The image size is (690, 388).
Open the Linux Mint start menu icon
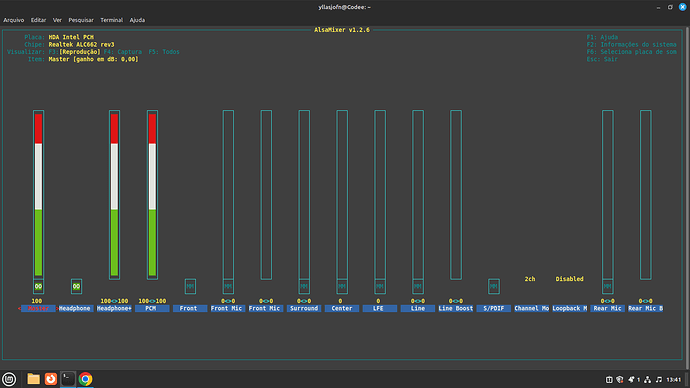pyautogui.click(x=9, y=379)
